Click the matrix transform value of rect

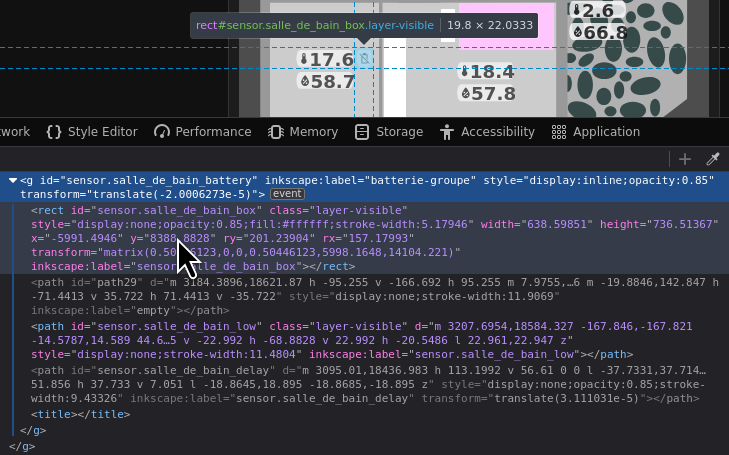point(278,252)
